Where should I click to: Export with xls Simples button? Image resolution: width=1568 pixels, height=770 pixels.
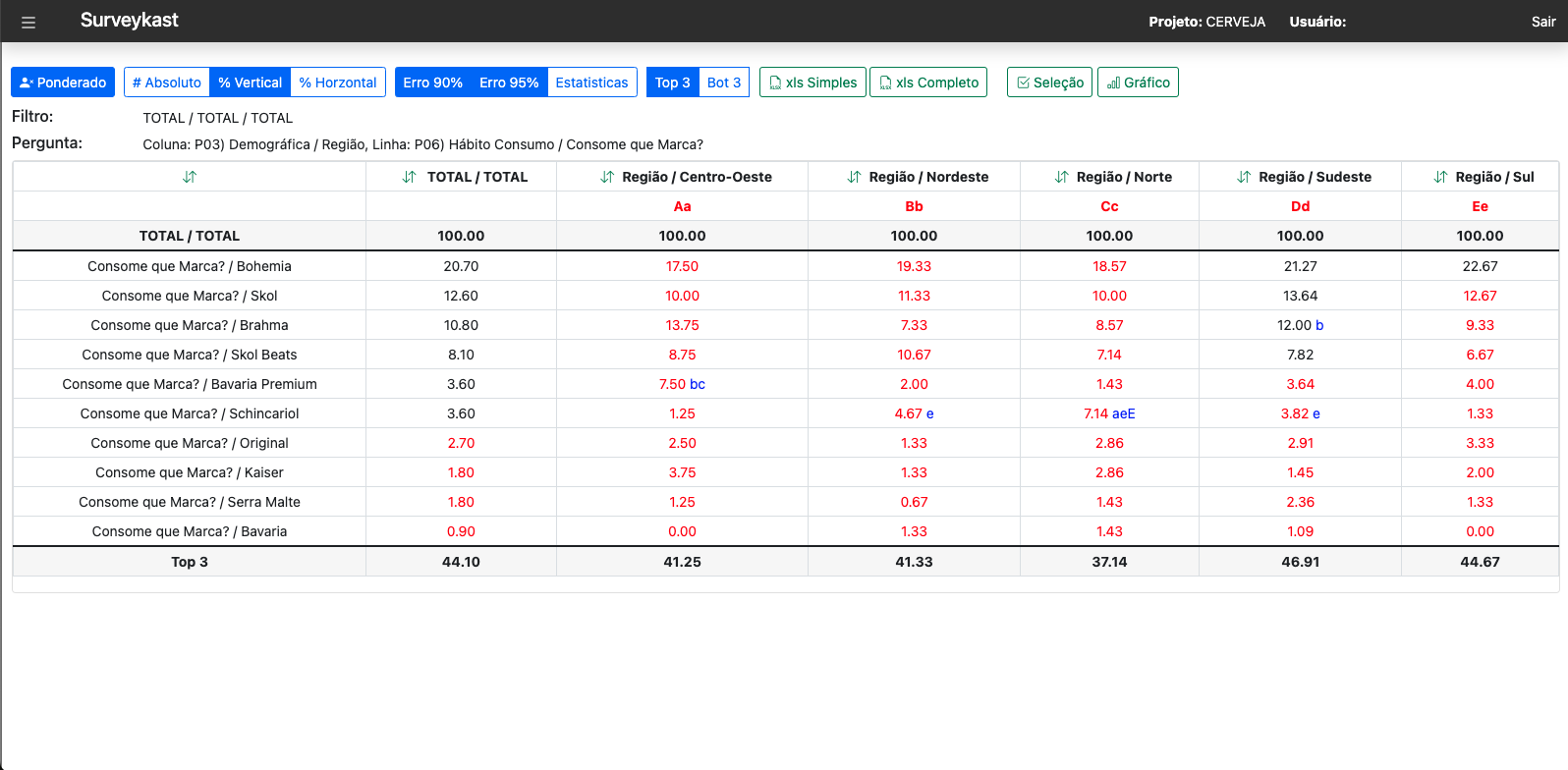click(812, 82)
